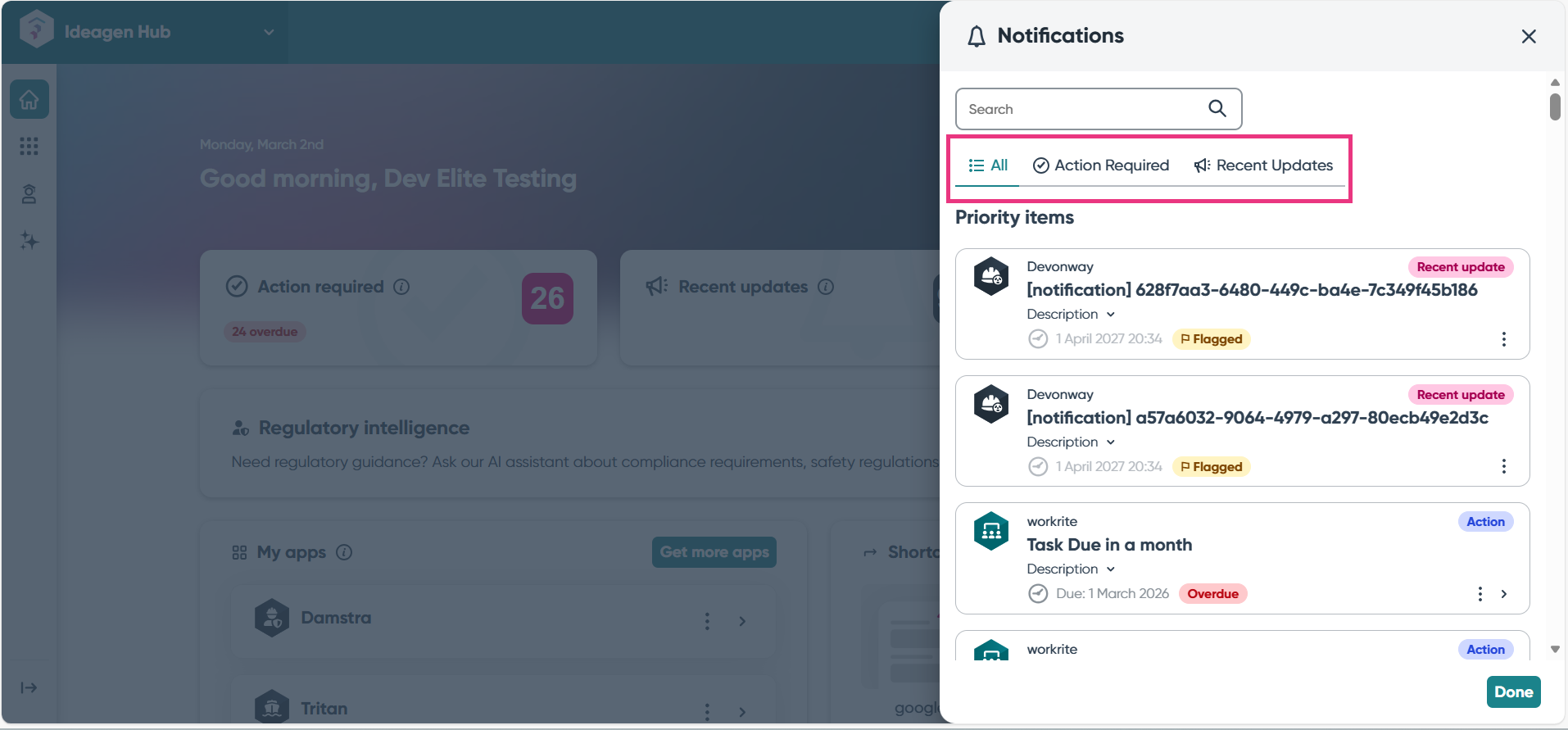This screenshot has width=1568, height=730.
Task: Open three-dot menu for first Devonway notification
Action: tap(1503, 339)
